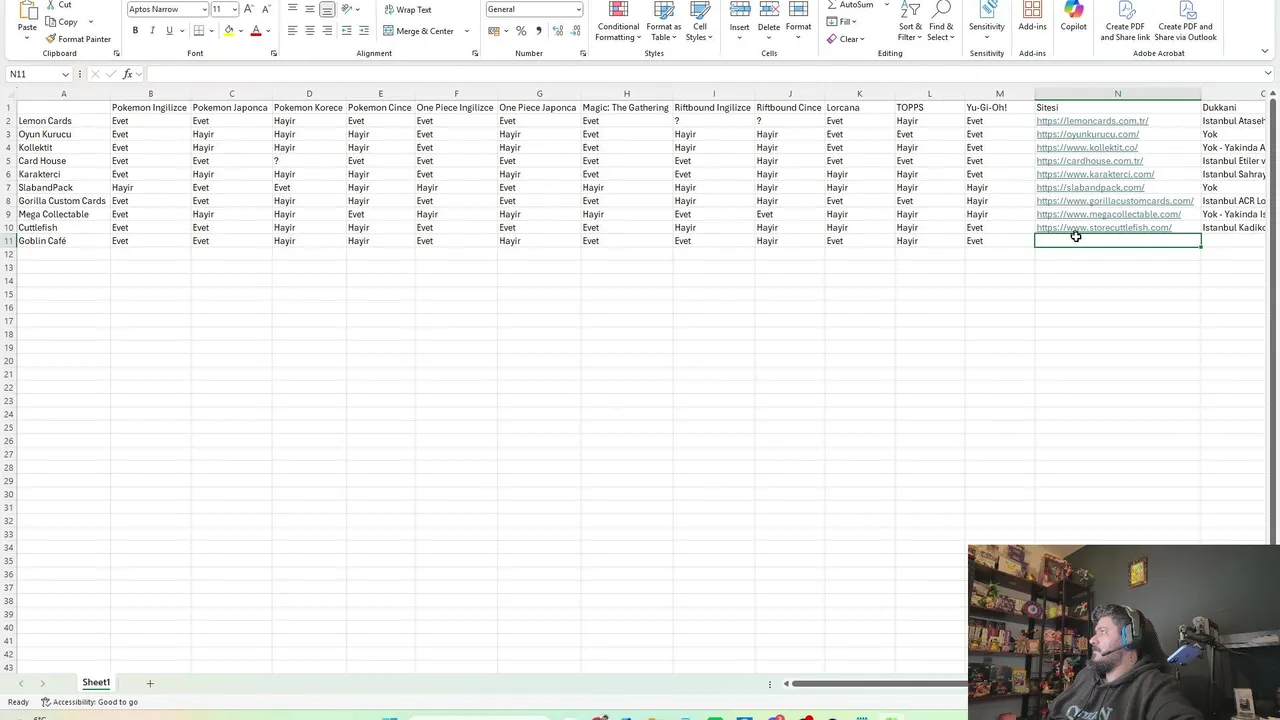
Task: Expand the formula bar
Action: (1268, 74)
